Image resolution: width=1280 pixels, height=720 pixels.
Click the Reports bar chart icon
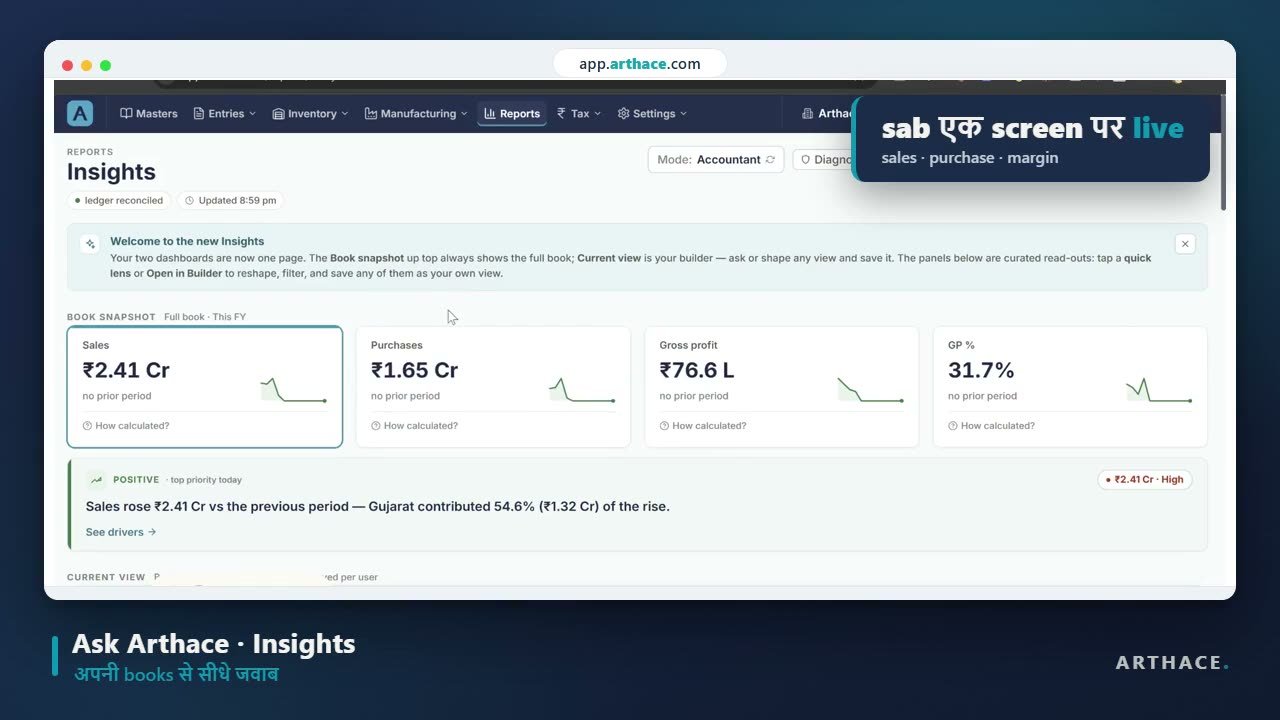coord(490,114)
